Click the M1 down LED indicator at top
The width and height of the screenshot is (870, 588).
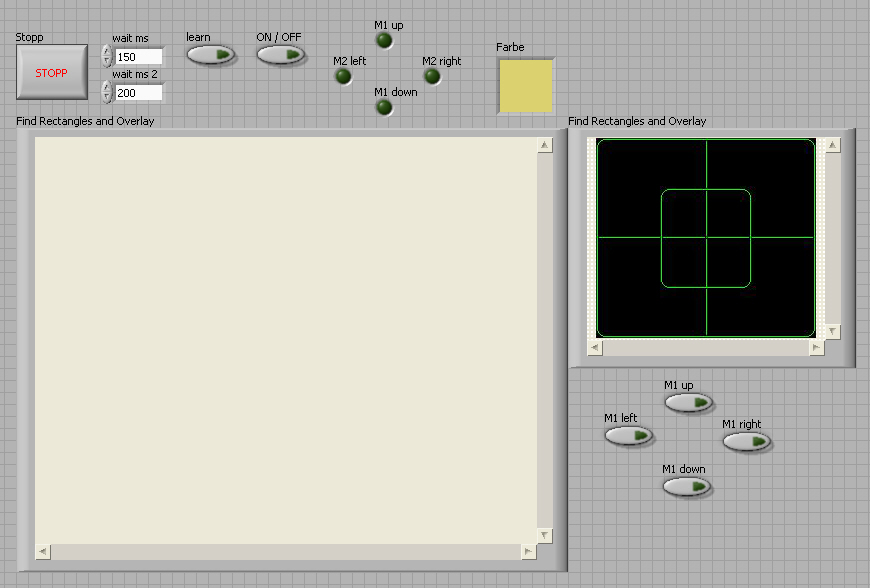pos(384,107)
